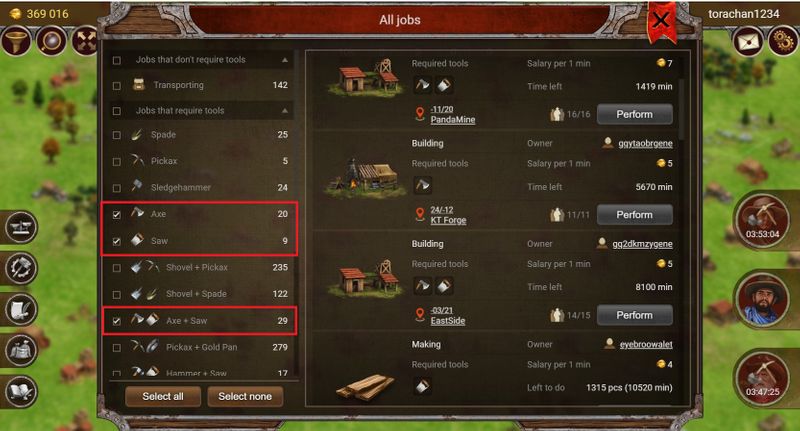
Task: Open the mail envelope icon
Action: pos(747,42)
